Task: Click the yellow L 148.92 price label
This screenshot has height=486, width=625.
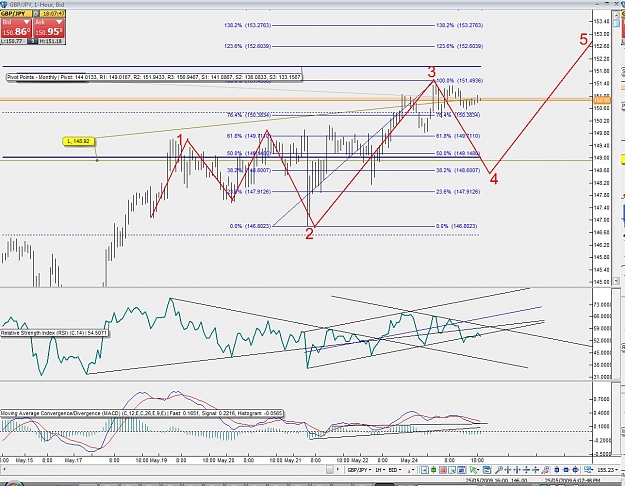Action: point(79,141)
